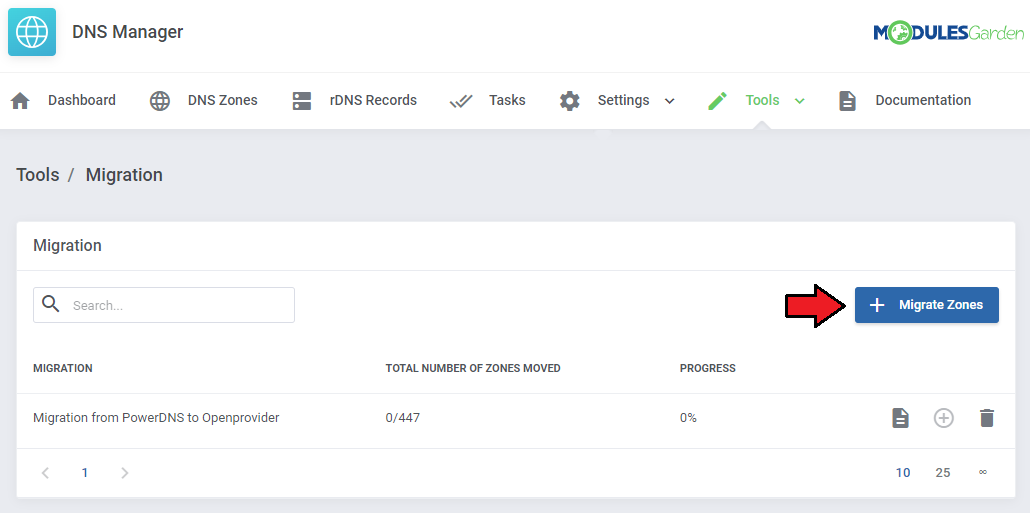Viewport: 1030px width, 513px height.
Task: Click 'Migration from PowerDNS to Openprovider' text
Action: click(156, 418)
